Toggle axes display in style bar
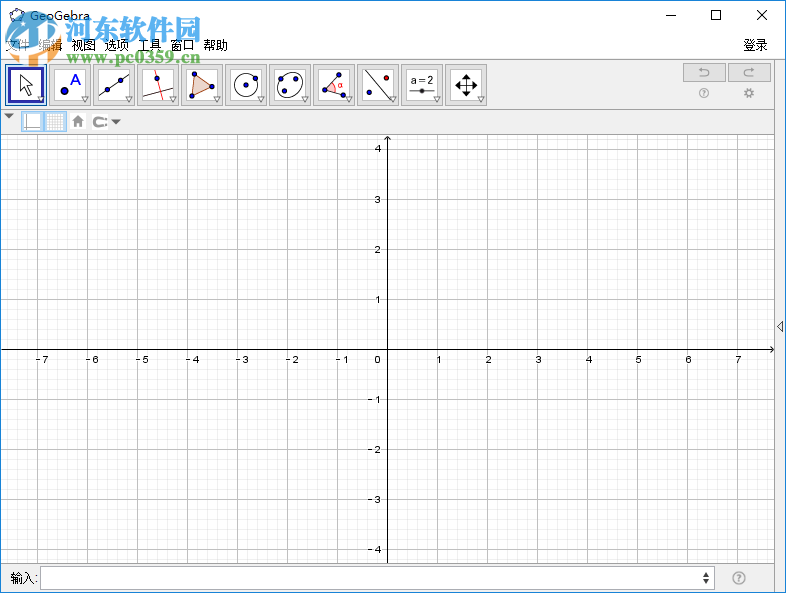Image resolution: width=786 pixels, height=593 pixels. coord(33,121)
